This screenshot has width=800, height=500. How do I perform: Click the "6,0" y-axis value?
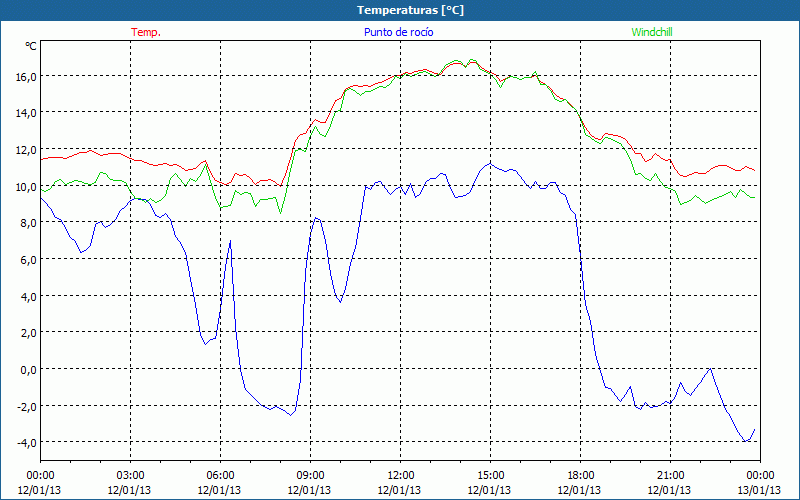click(28, 259)
